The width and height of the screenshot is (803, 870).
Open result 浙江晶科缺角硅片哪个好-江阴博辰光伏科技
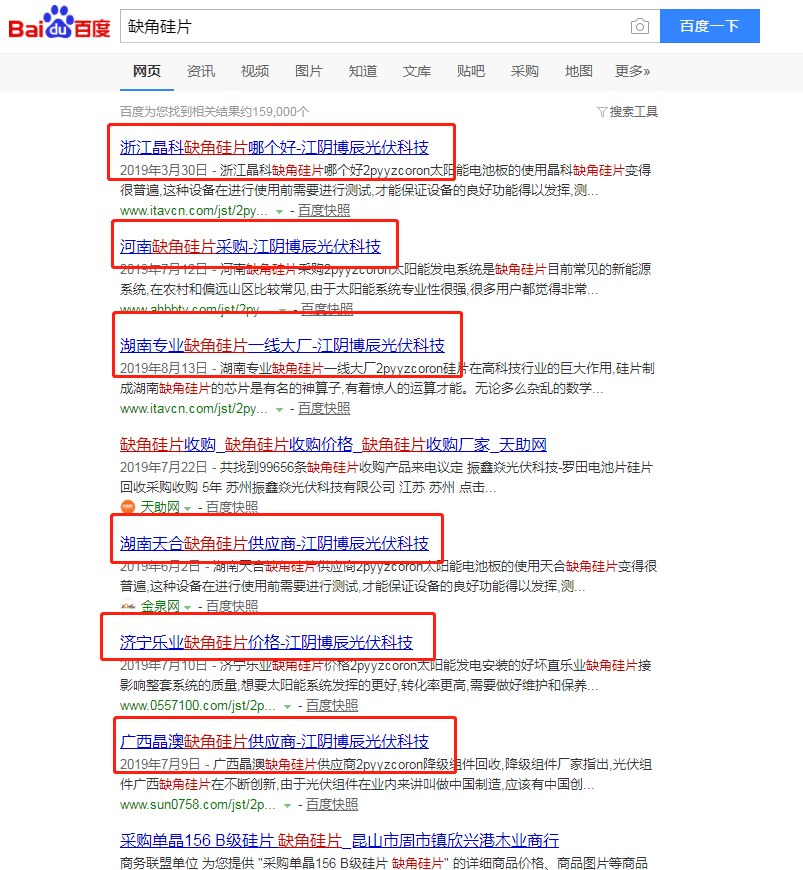274,147
